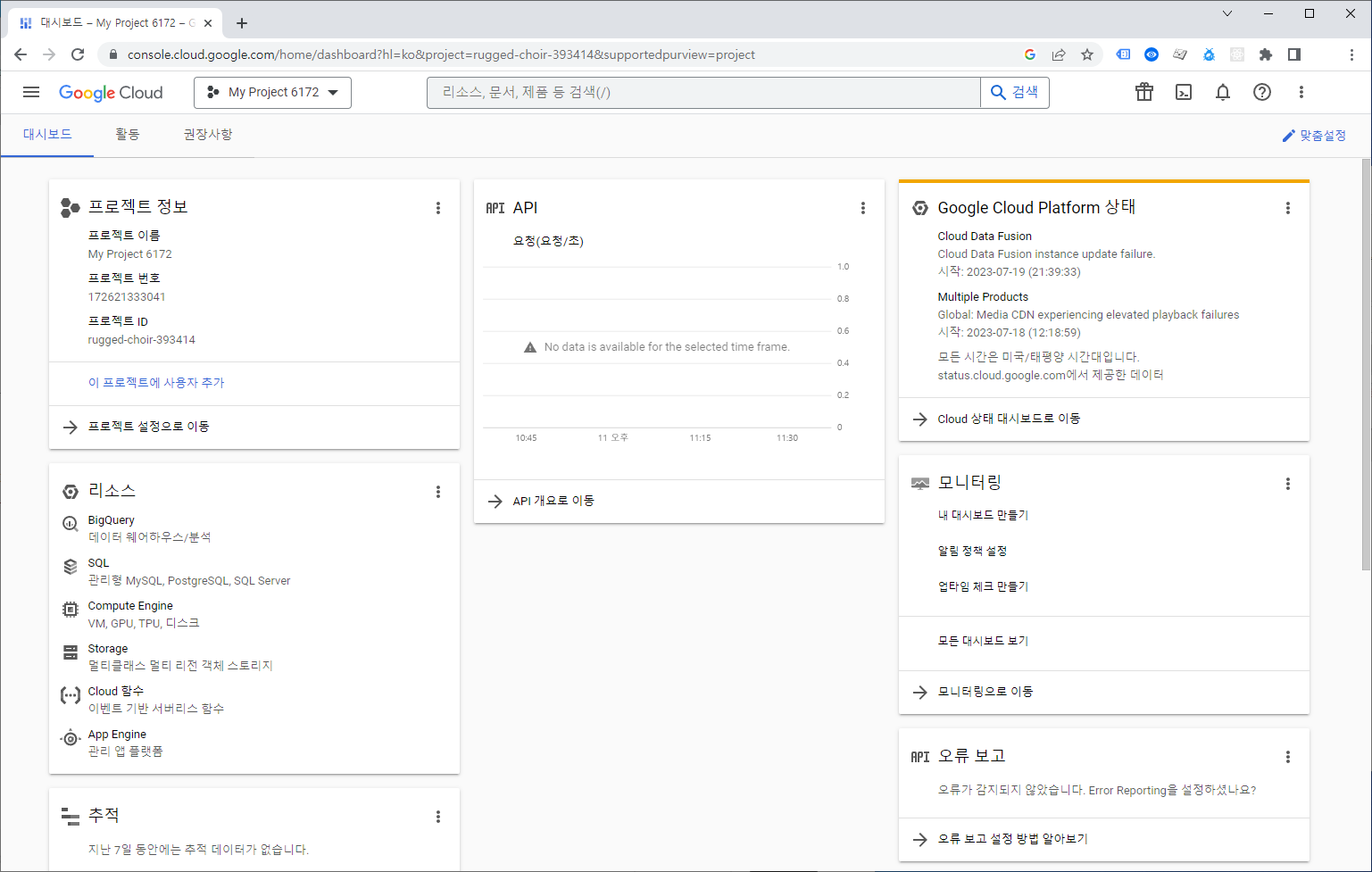Click the 검색 search button
The image size is (1372, 872).
tap(1015, 92)
